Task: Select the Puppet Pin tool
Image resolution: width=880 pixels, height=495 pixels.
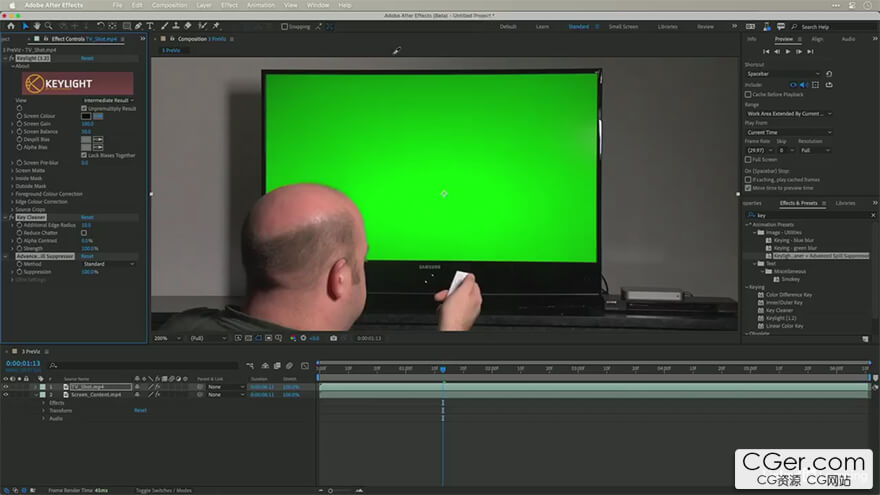Action: 215,26
